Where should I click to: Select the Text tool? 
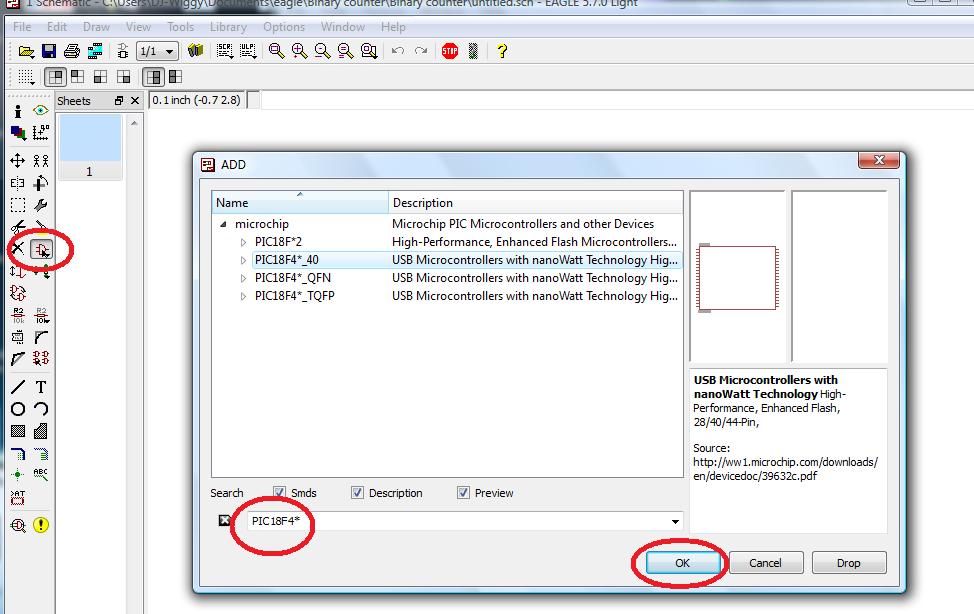click(x=41, y=387)
